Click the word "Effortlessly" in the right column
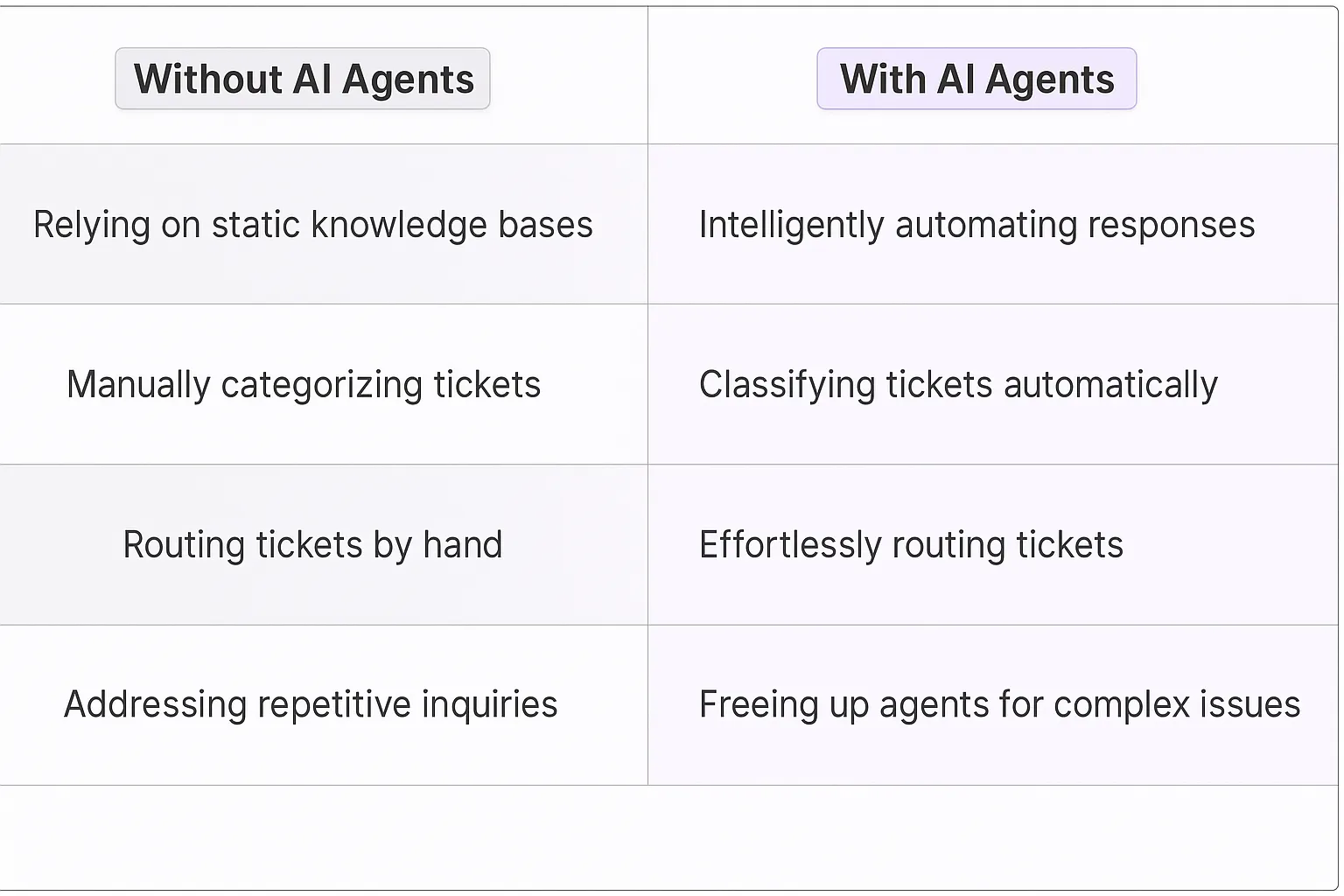This screenshot has height=896, width=1344. 789,545
